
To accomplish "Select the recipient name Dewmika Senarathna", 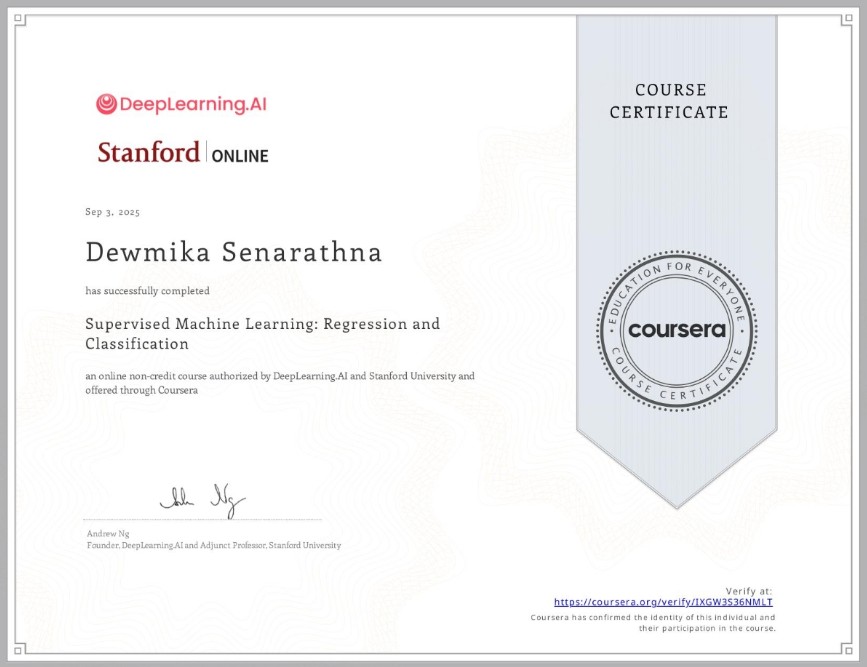I will [234, 253].
